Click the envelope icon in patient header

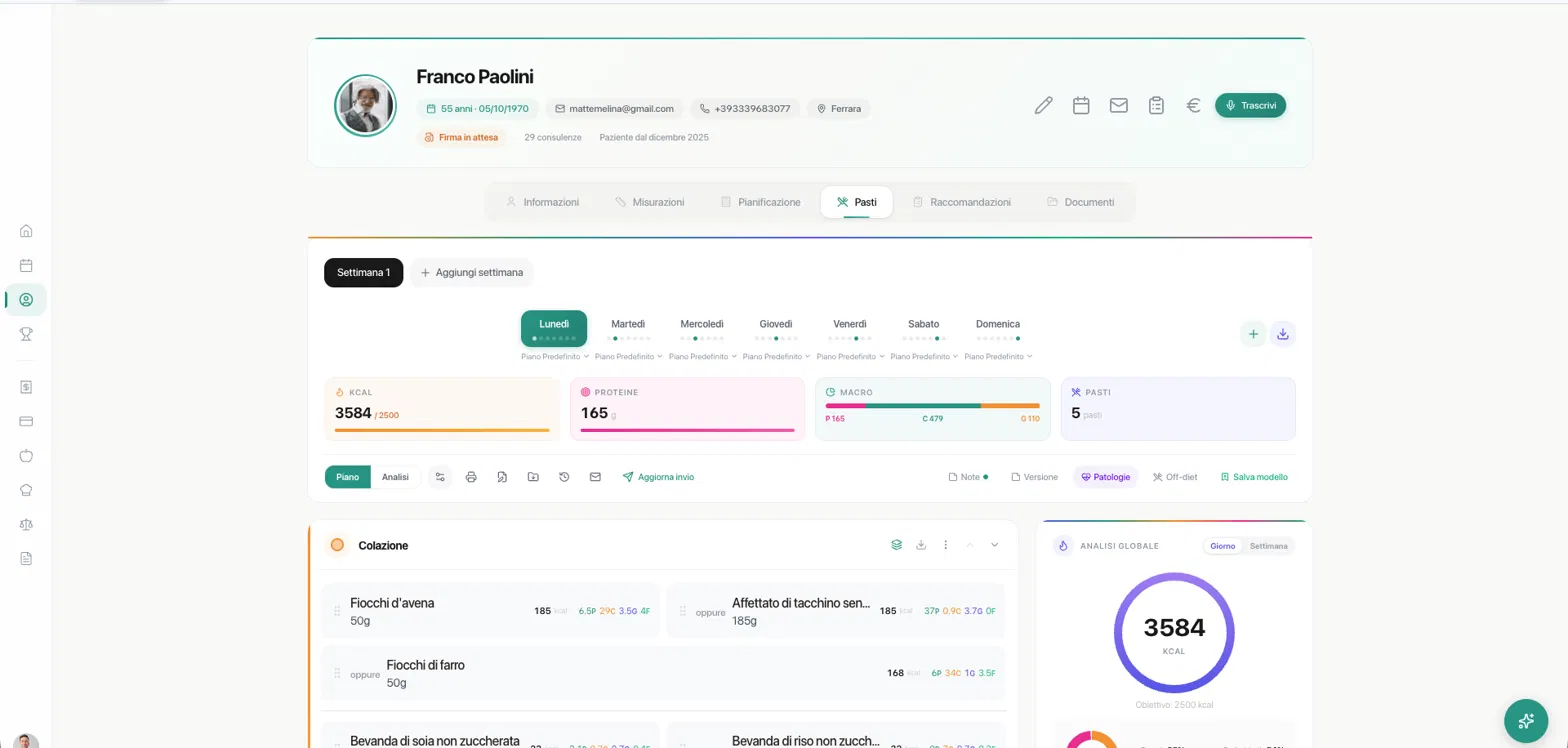(x=1119, y=105)
